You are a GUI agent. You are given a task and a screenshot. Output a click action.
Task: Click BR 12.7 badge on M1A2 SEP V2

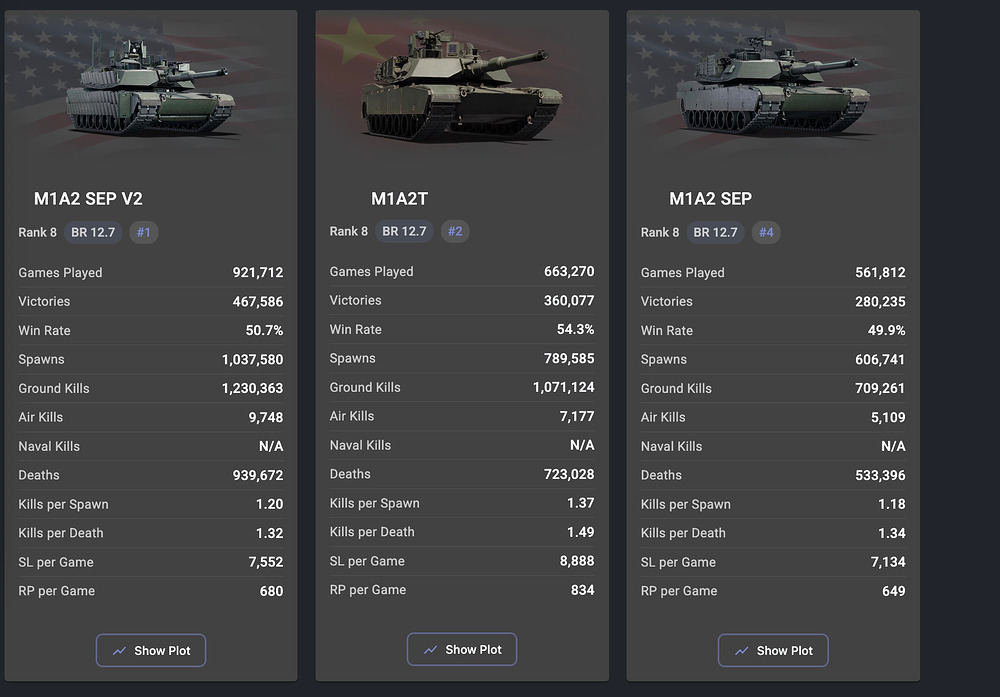(94, 233)
